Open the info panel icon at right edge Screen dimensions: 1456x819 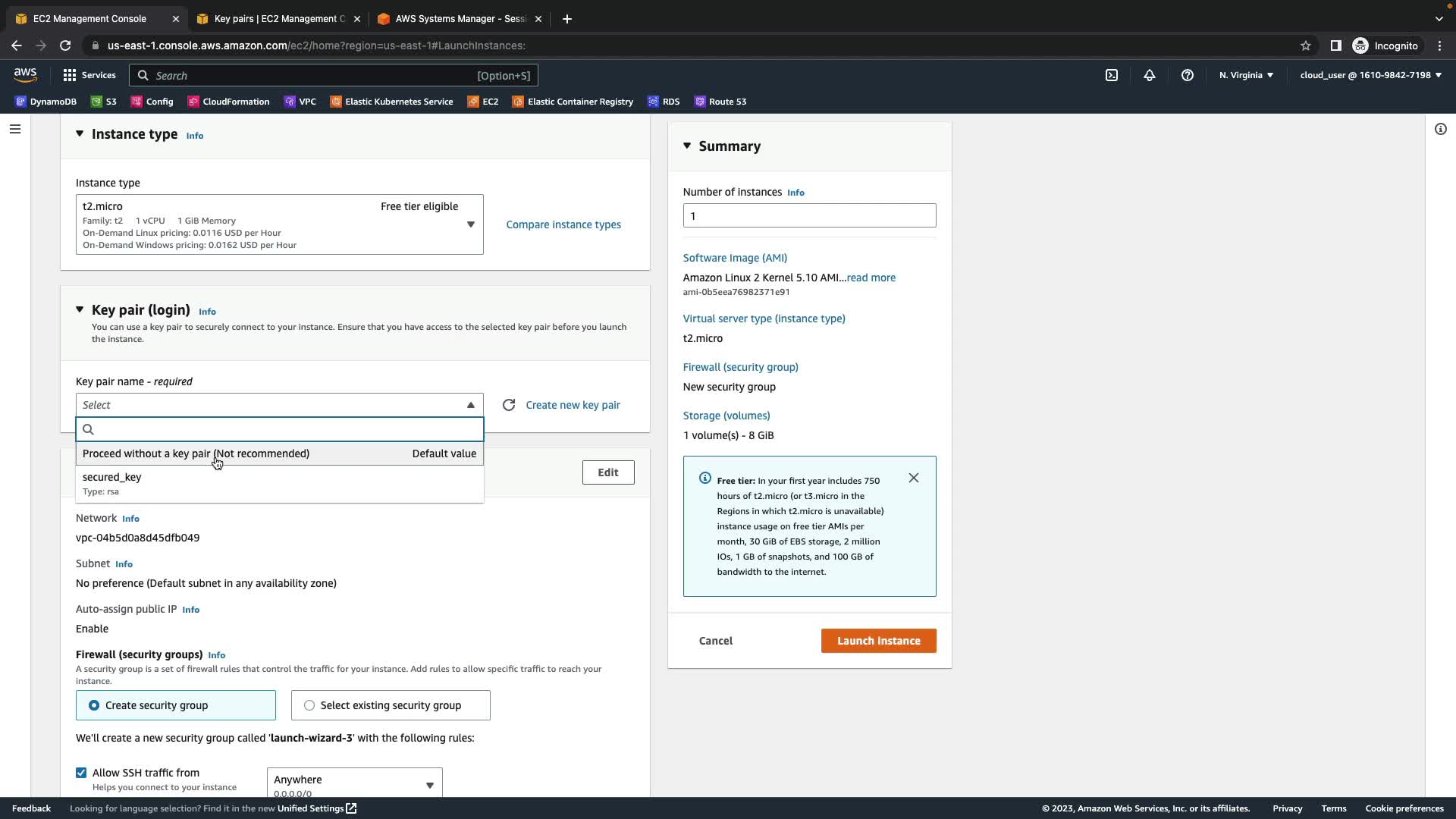(x=1440, y=129)
